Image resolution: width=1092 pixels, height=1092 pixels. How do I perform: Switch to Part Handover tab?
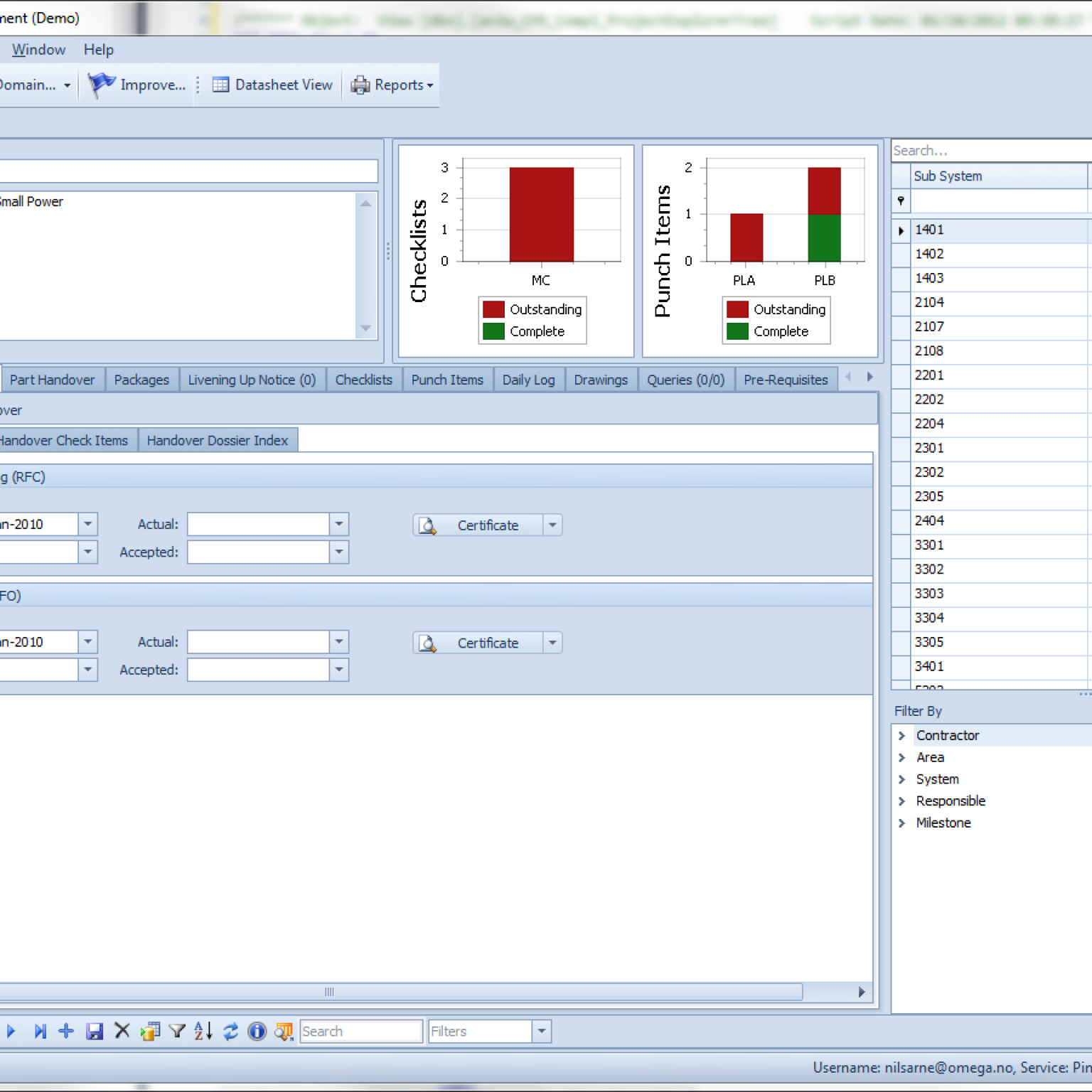click(52, 380)
